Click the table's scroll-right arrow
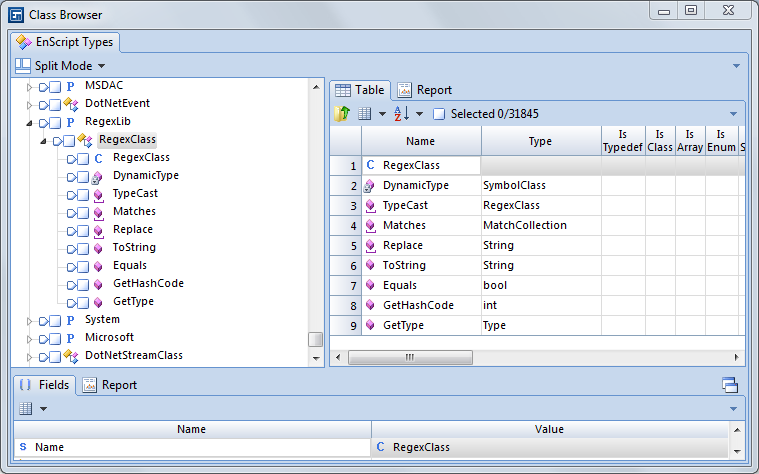The width and height of the screenshot is (759, 474). click(x=736, y=358)
